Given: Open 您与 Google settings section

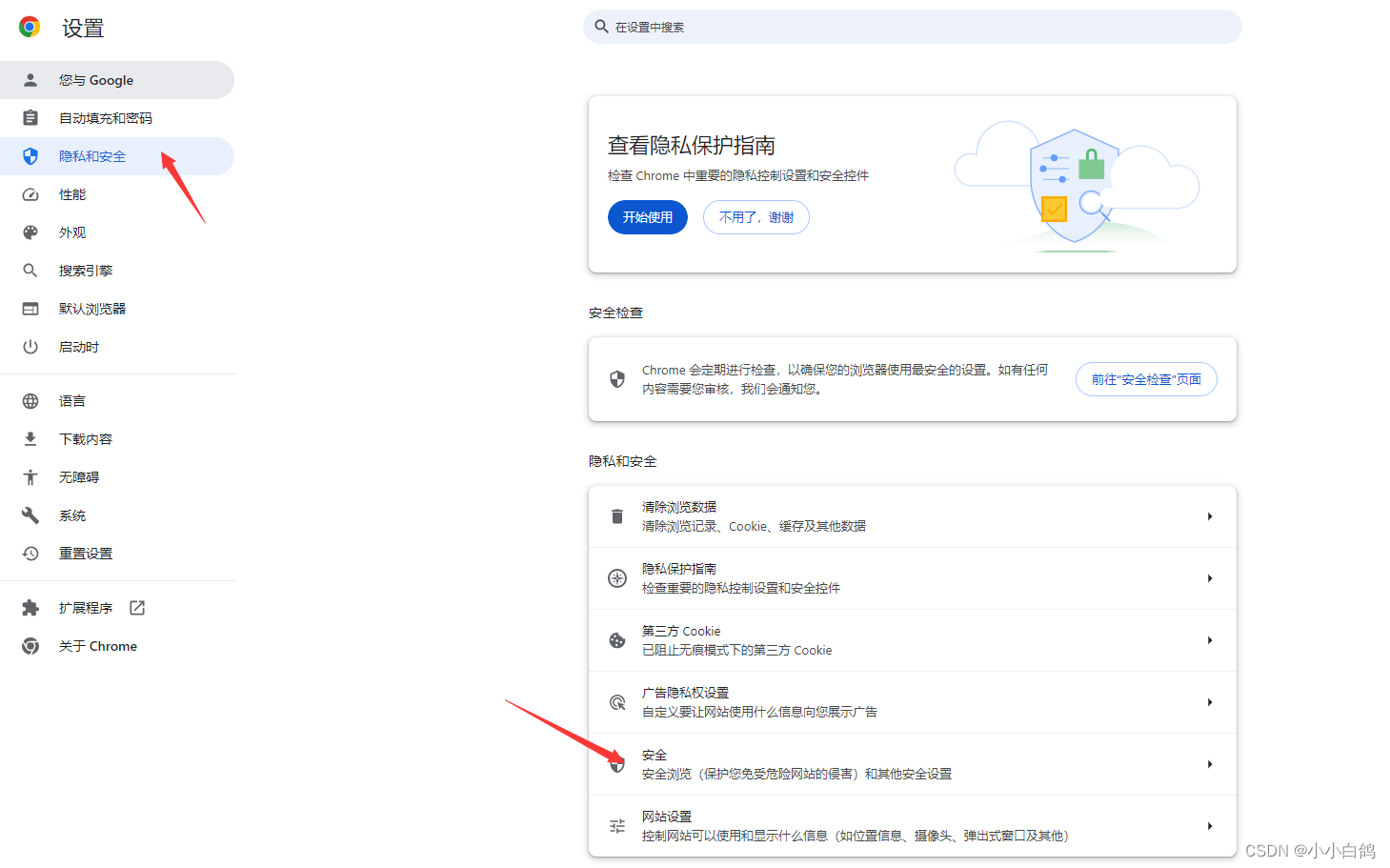Looking at the screenshot, I should click(116, 80).
